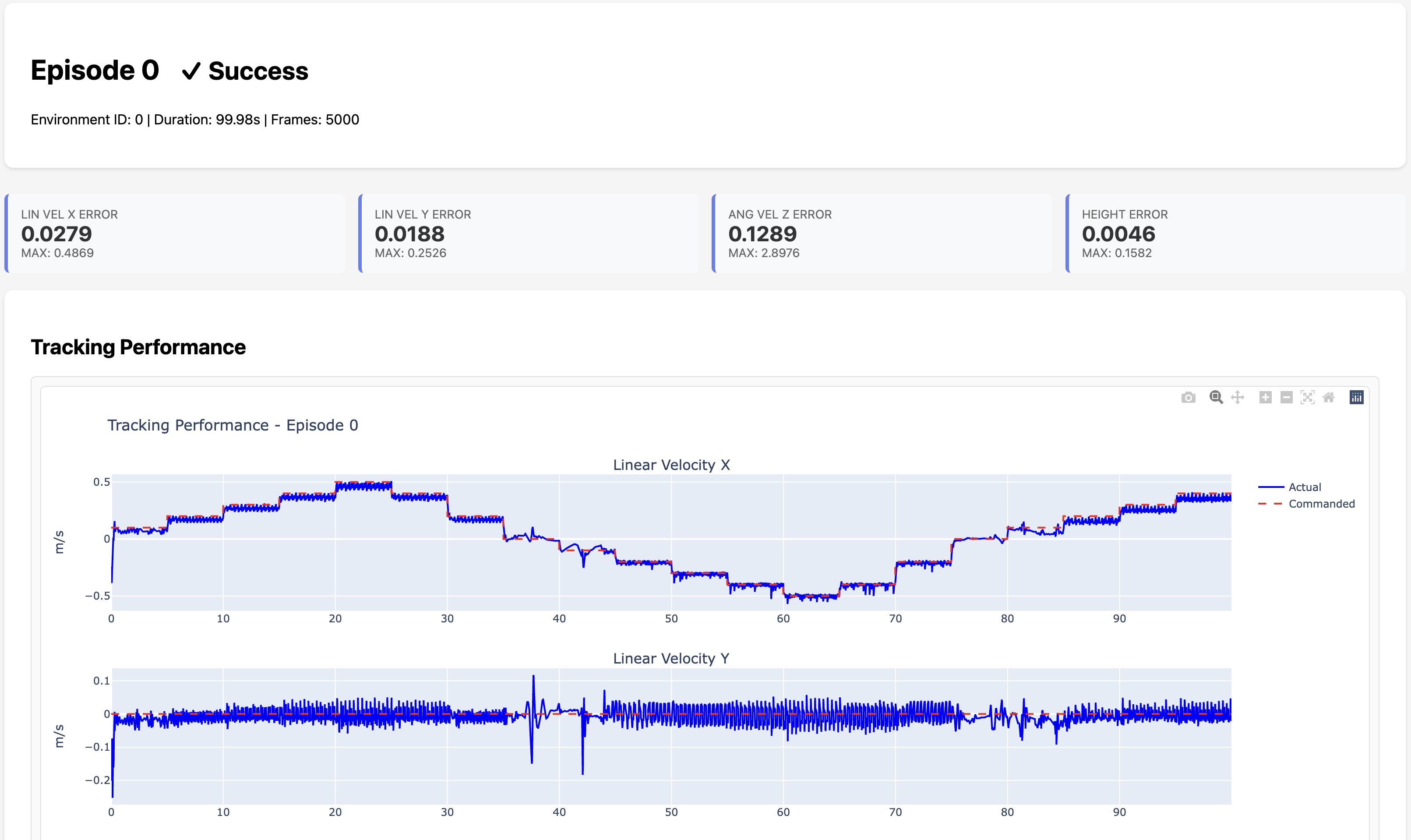Click the Success status label
This screenshot has height=840, width=1411.
tap(245, 71)
